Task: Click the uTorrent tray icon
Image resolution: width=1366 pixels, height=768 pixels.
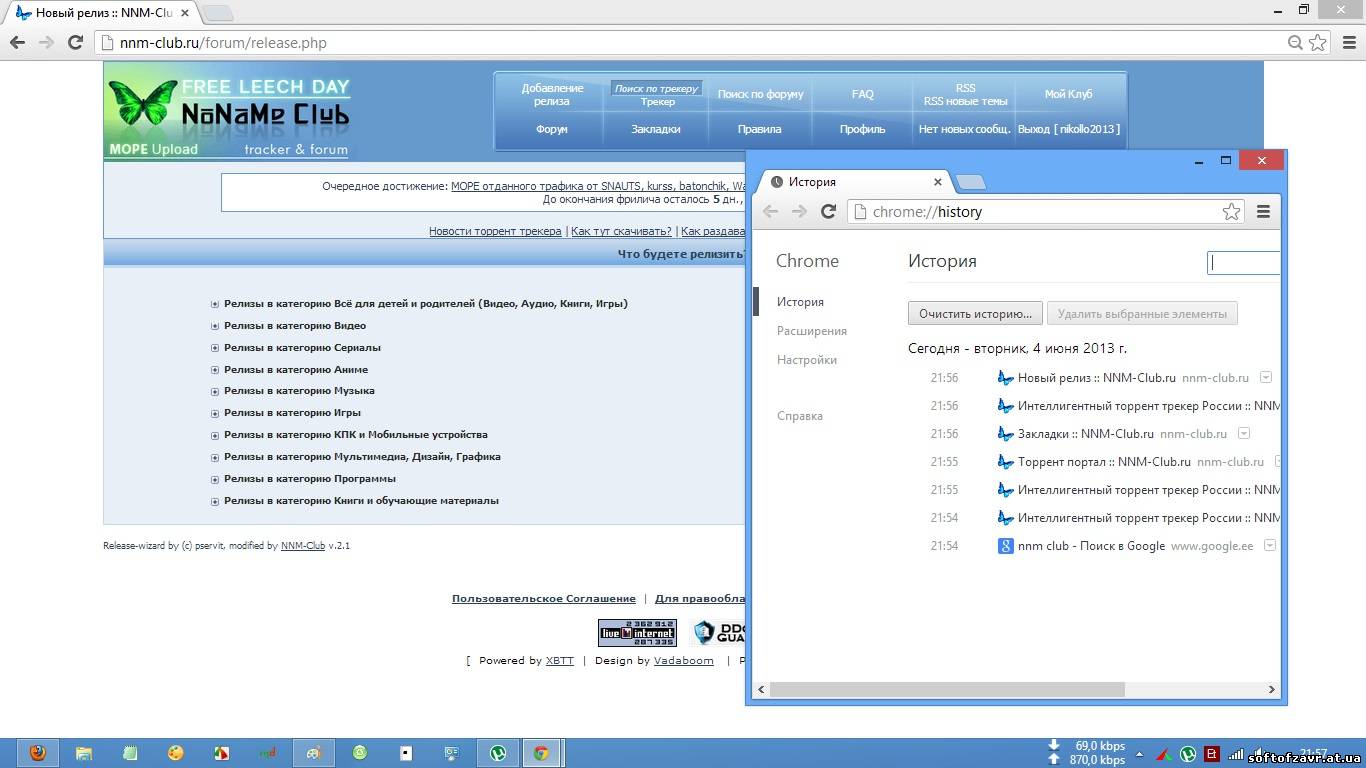Action: tap(1188, 754)
